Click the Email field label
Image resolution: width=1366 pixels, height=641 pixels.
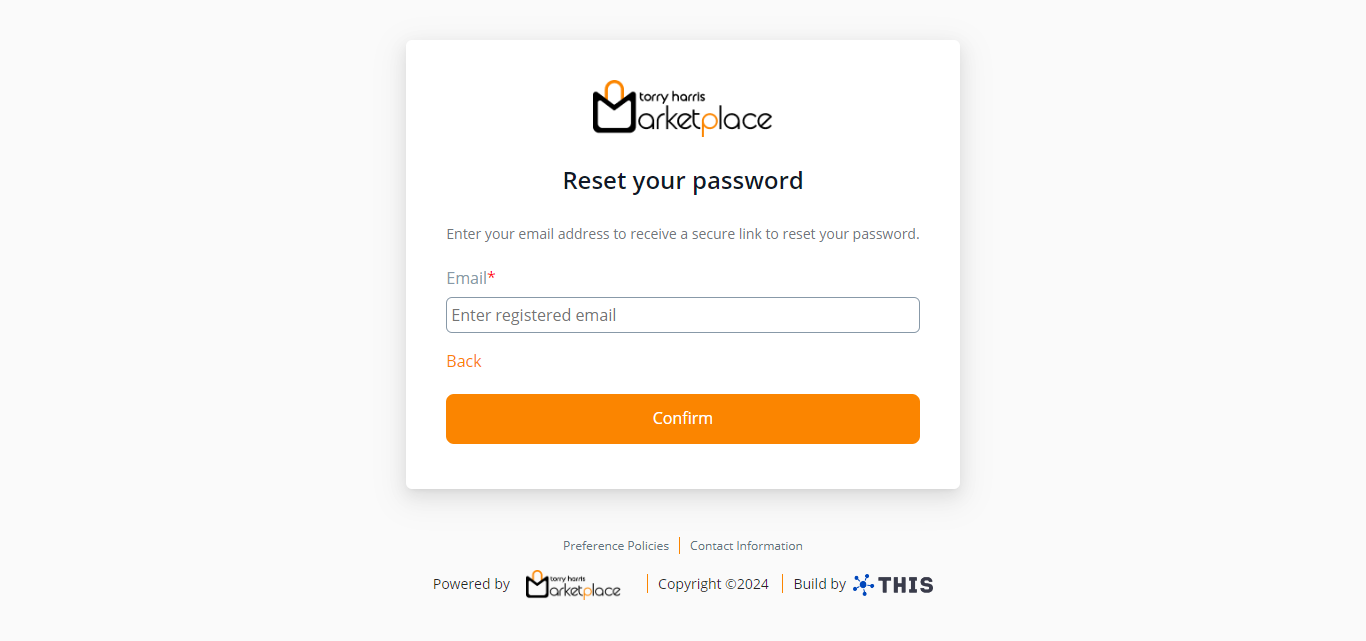[466, 278]
